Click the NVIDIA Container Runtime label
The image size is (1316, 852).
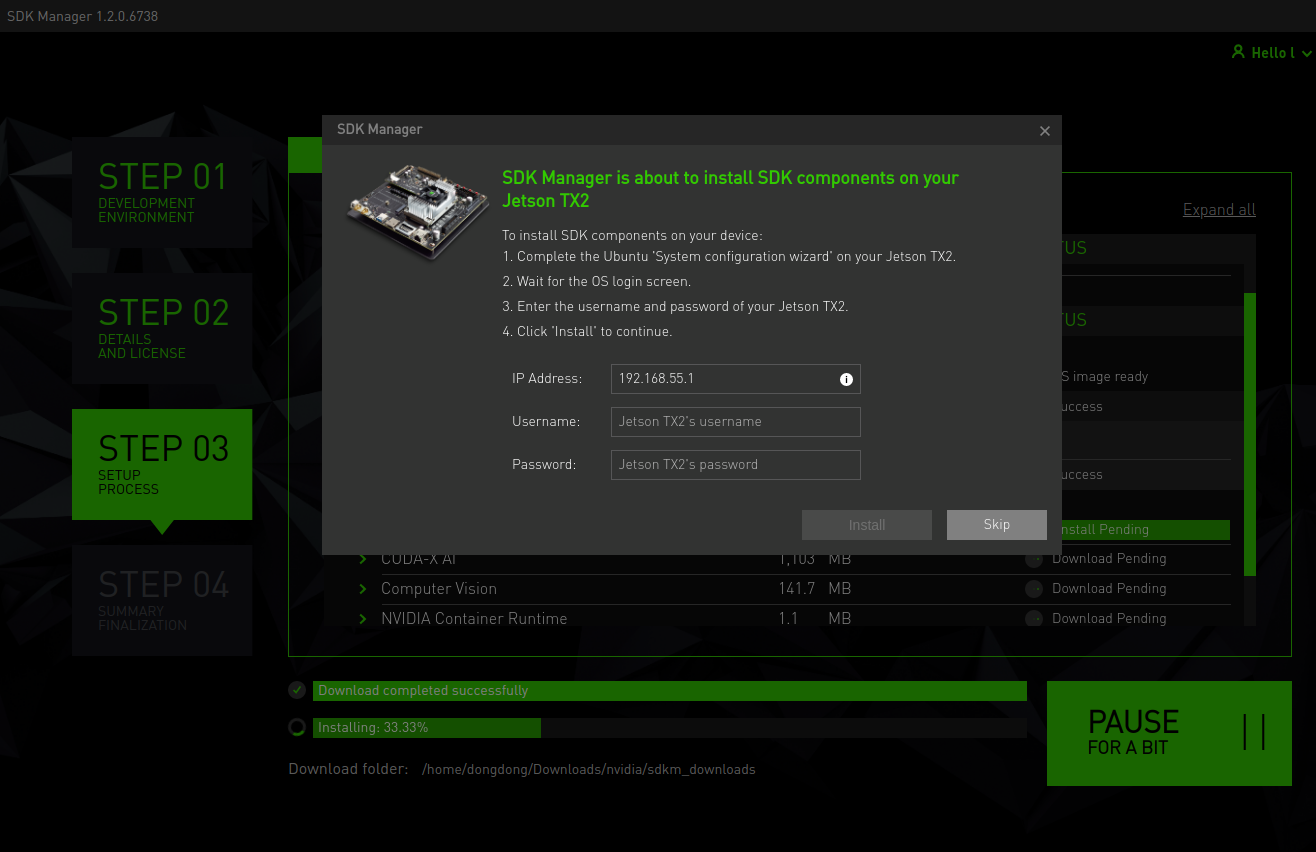pos(474,619)
